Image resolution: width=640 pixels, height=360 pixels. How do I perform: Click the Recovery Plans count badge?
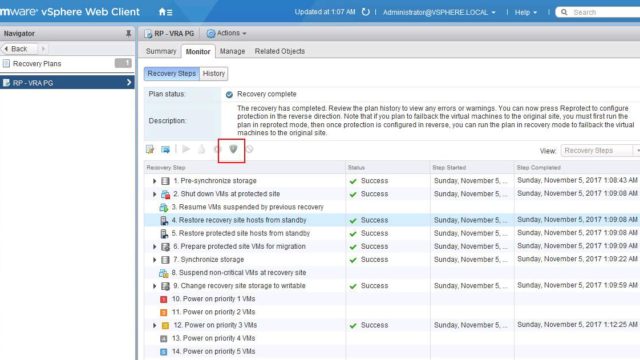(123, 63)
